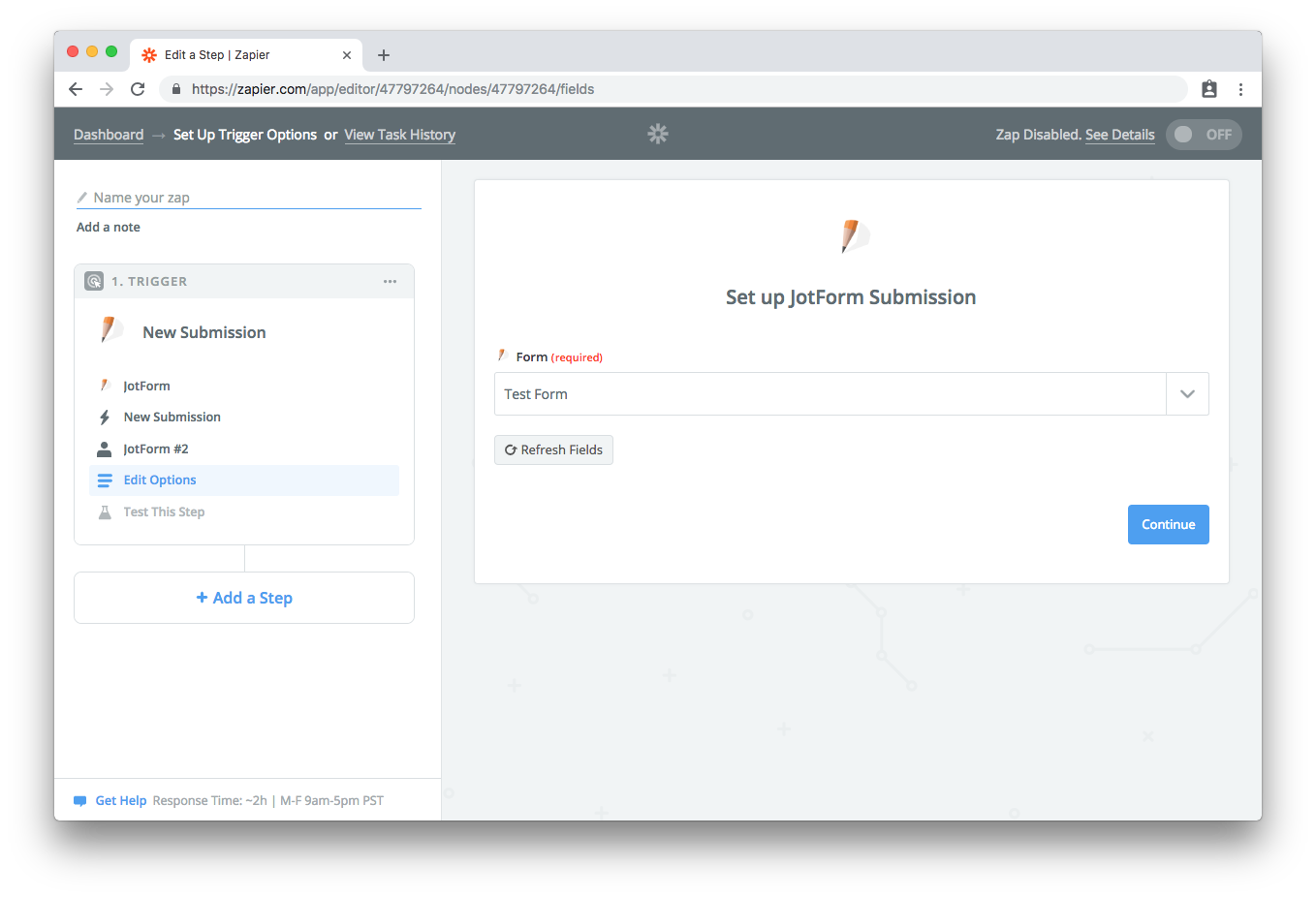Viewport: 1316px width, 898px height.
Task: Toggle the Zap ON/OFF switch
Action: [1204, 135]
